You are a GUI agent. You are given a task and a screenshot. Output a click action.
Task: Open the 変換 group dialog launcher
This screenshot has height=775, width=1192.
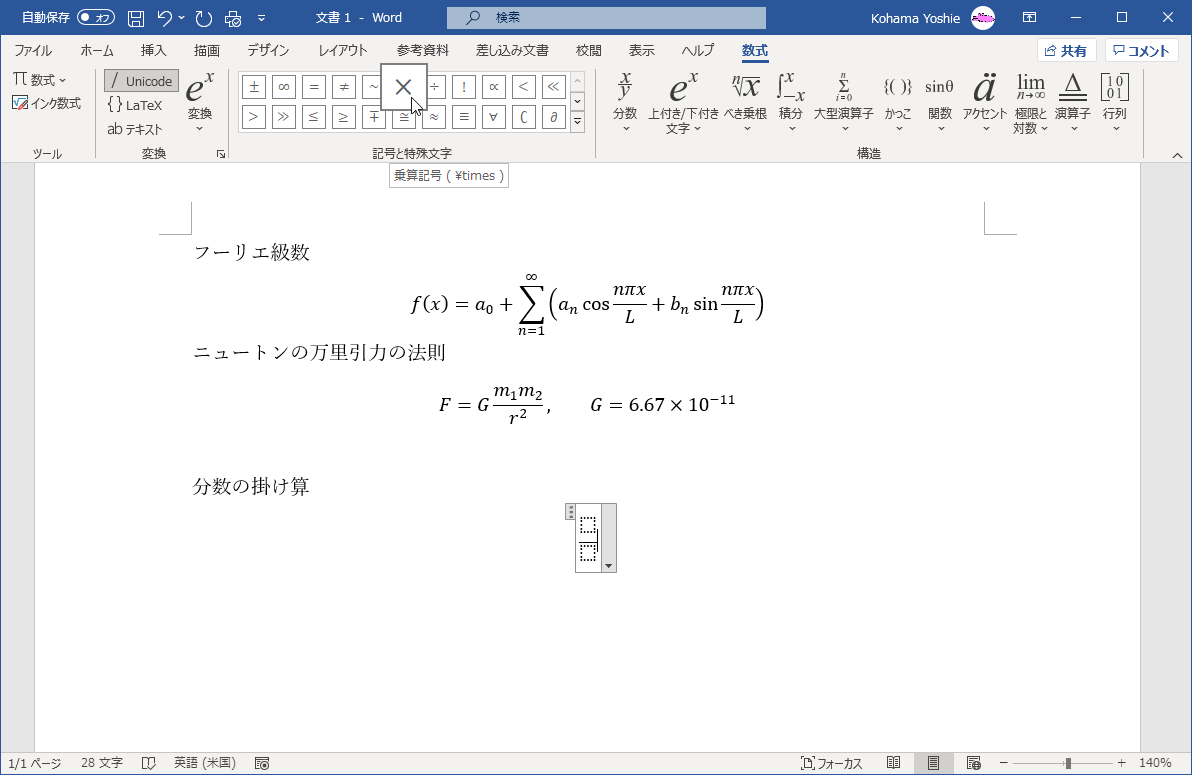click(221, 154)
